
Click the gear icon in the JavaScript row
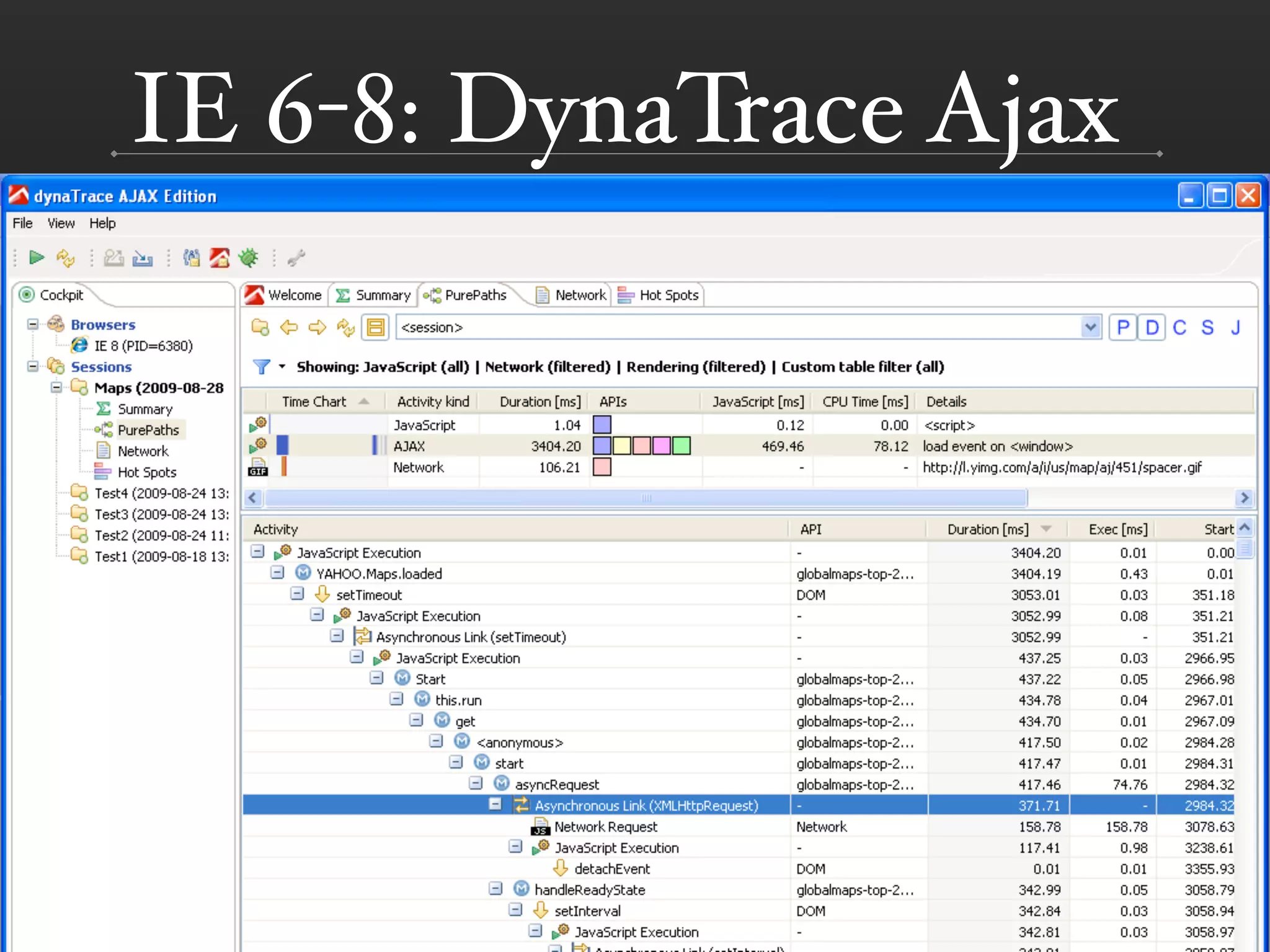258,425
